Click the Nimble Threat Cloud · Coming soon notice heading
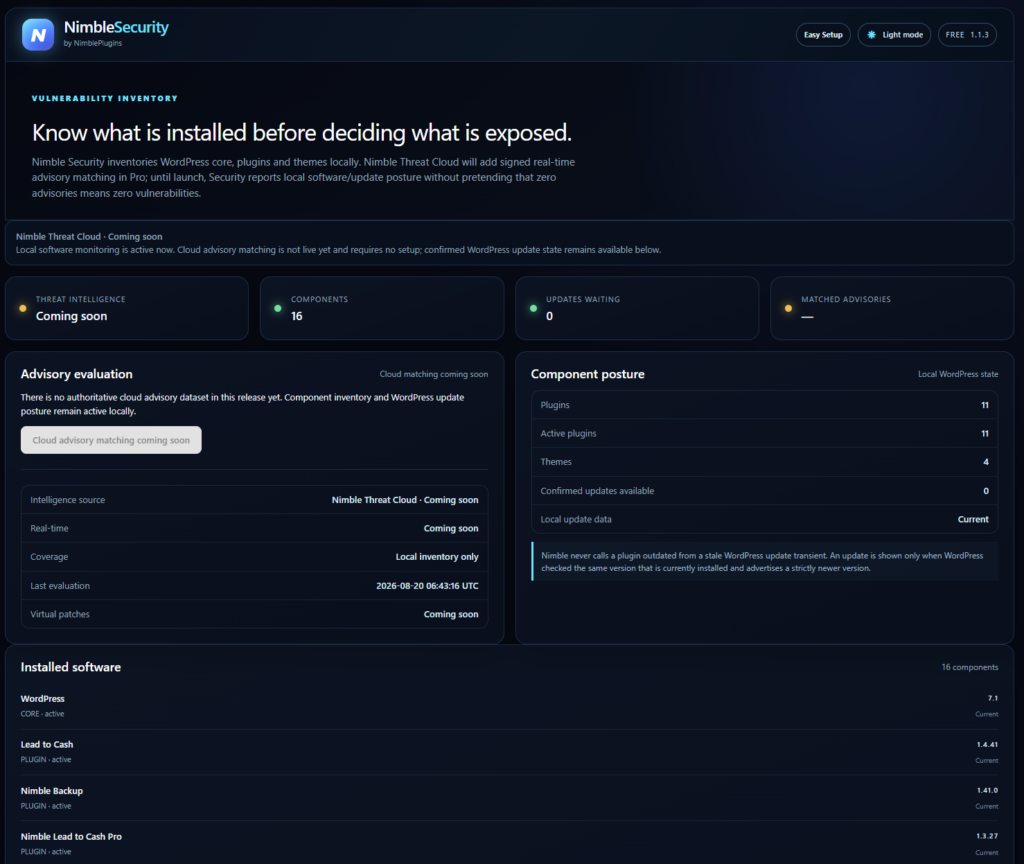This screenshot has width=1024, height=864. tap(89, 236)
